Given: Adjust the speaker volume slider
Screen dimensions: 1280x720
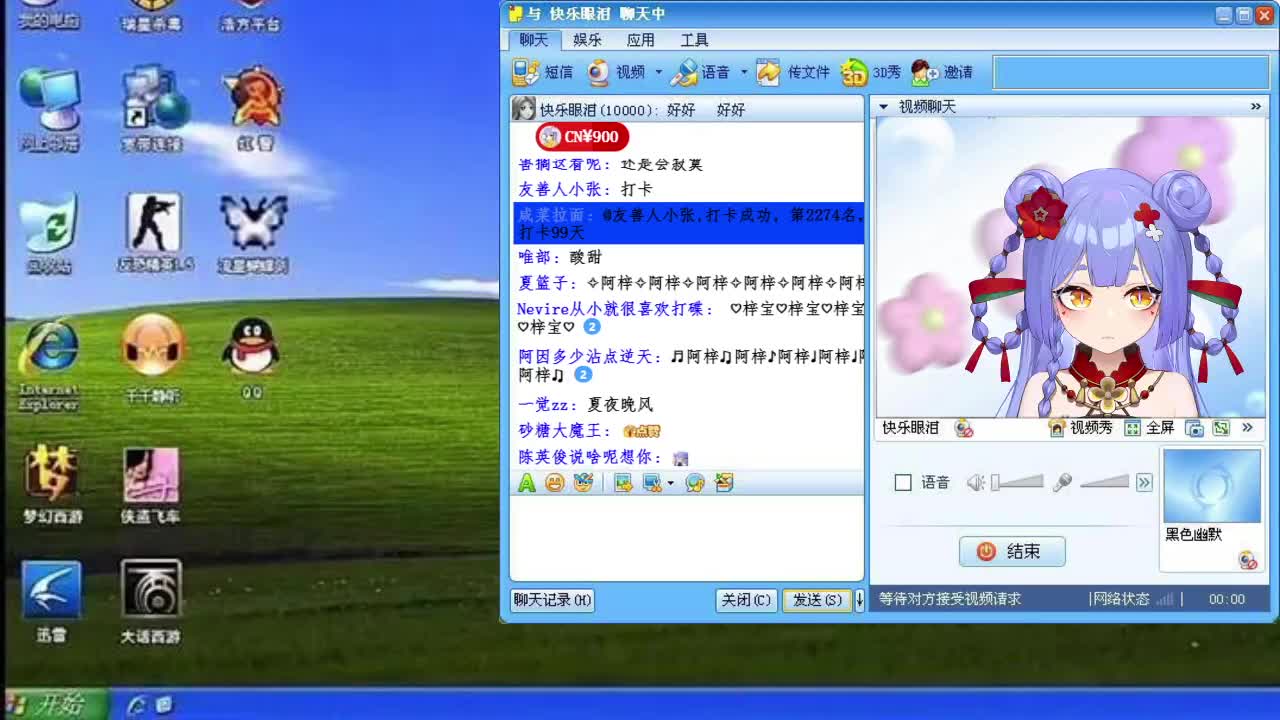Looking at the screenshot, I should click(1017, 483).
